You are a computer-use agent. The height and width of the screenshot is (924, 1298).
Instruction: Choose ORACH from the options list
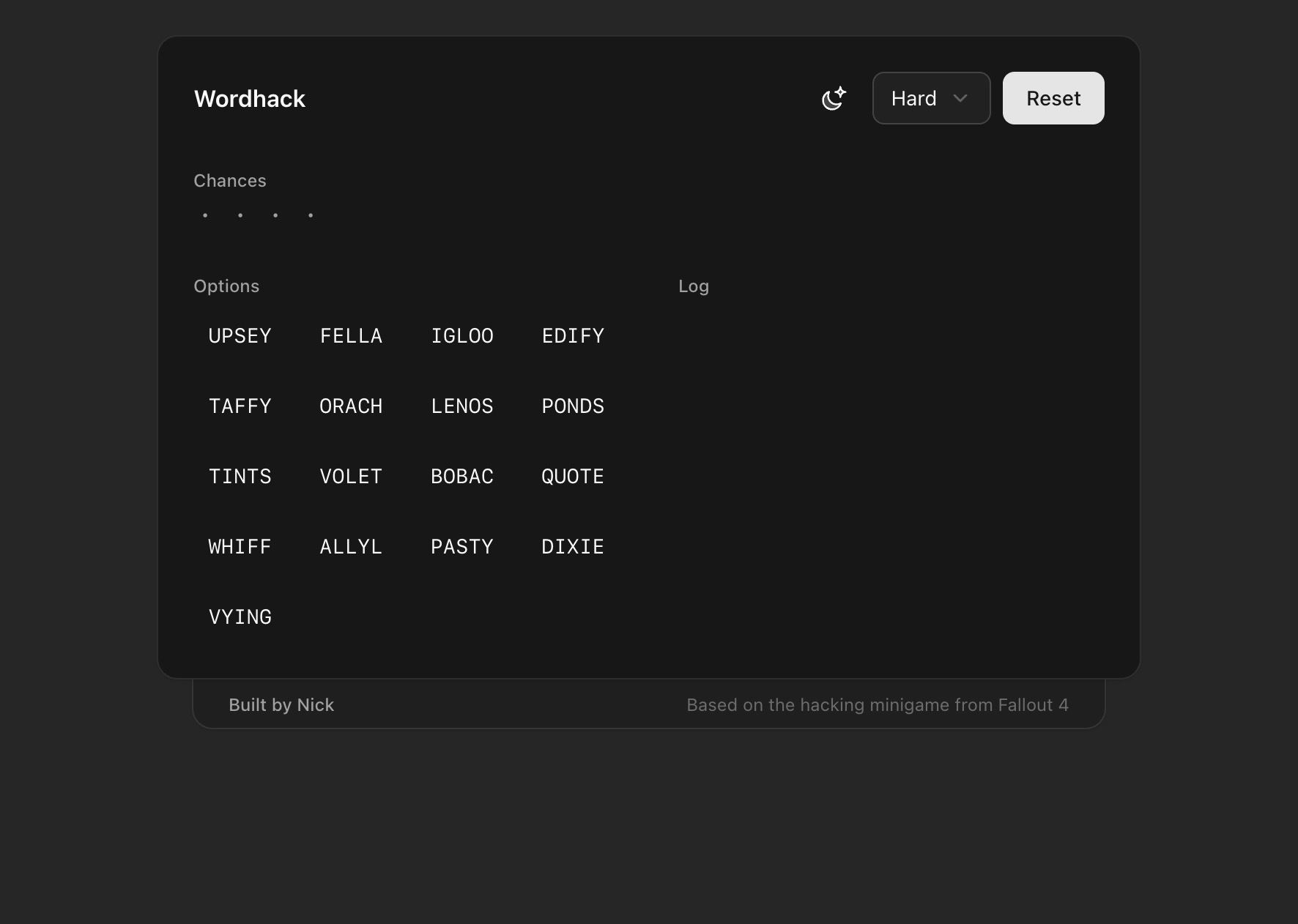[351, 406]
